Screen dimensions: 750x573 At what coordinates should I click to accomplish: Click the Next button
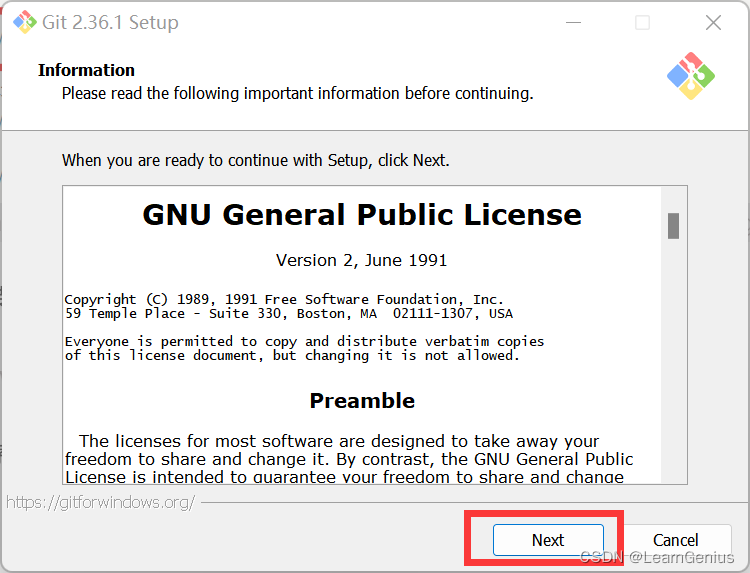point(548,540)
